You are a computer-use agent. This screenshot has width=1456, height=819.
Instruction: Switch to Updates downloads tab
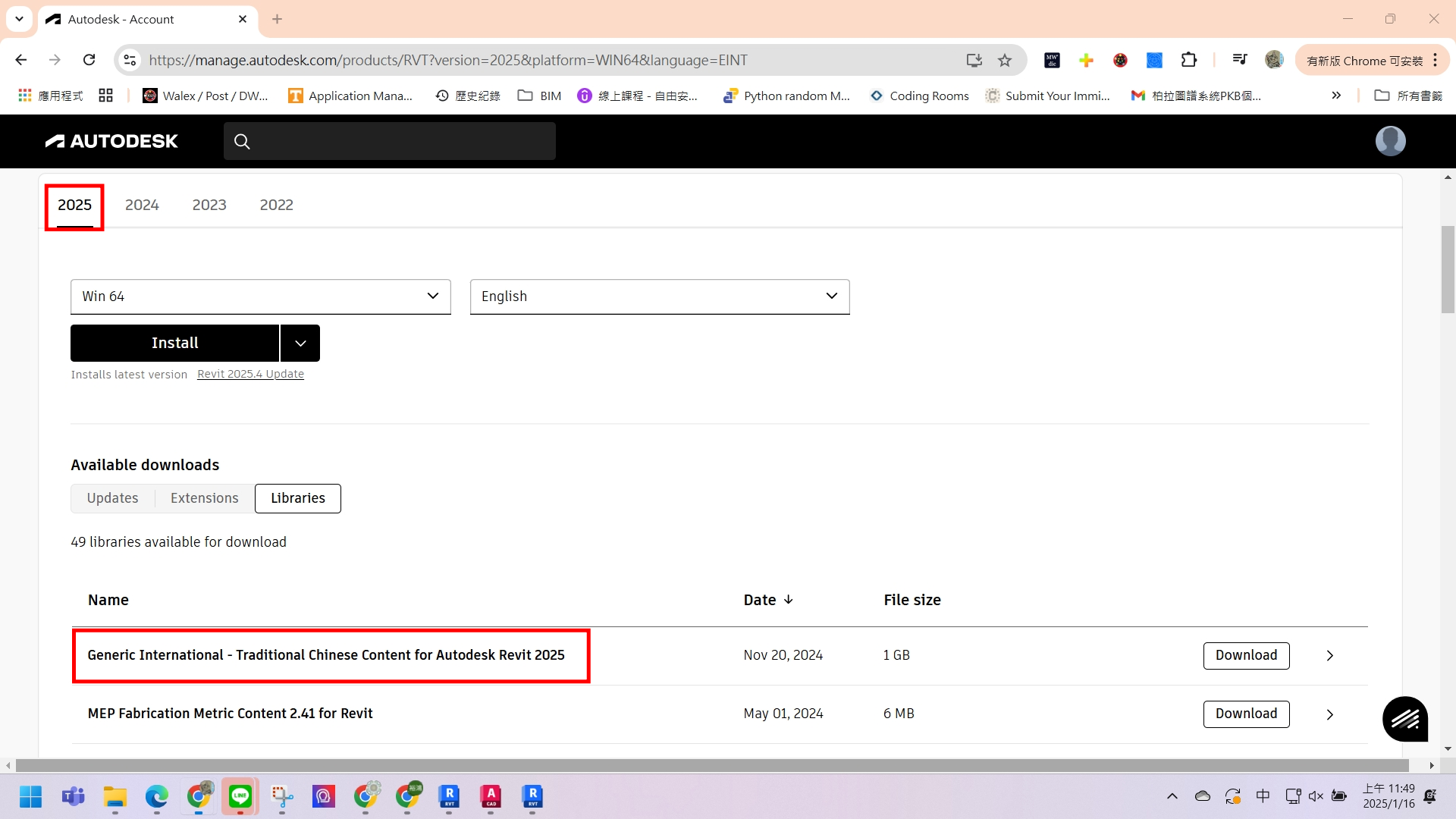point(112,498)
